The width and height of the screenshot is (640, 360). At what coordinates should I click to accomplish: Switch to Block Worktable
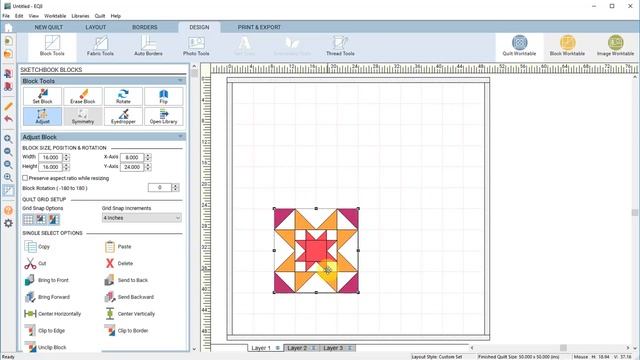[567, 46]
